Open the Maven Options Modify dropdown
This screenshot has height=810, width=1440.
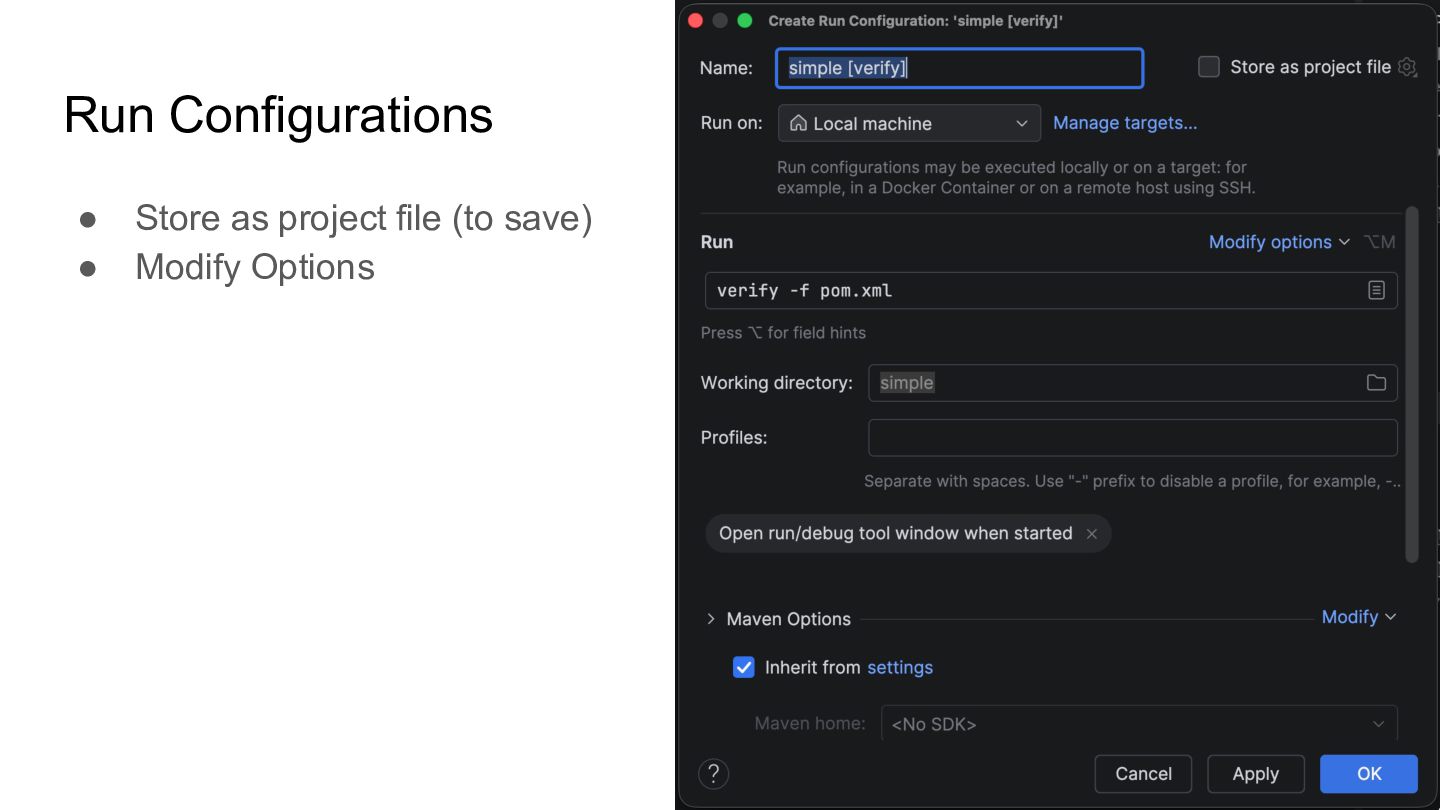click(1358, 617)
